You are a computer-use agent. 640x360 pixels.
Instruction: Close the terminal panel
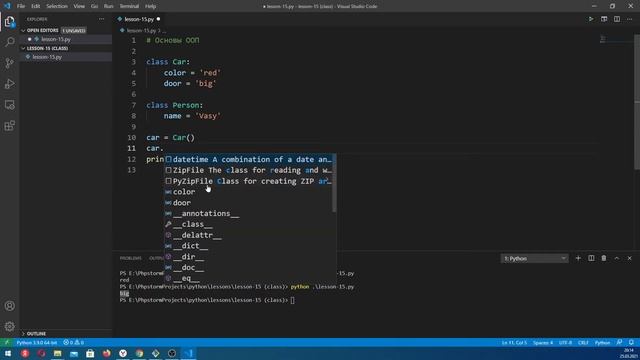tap(629, 258)
